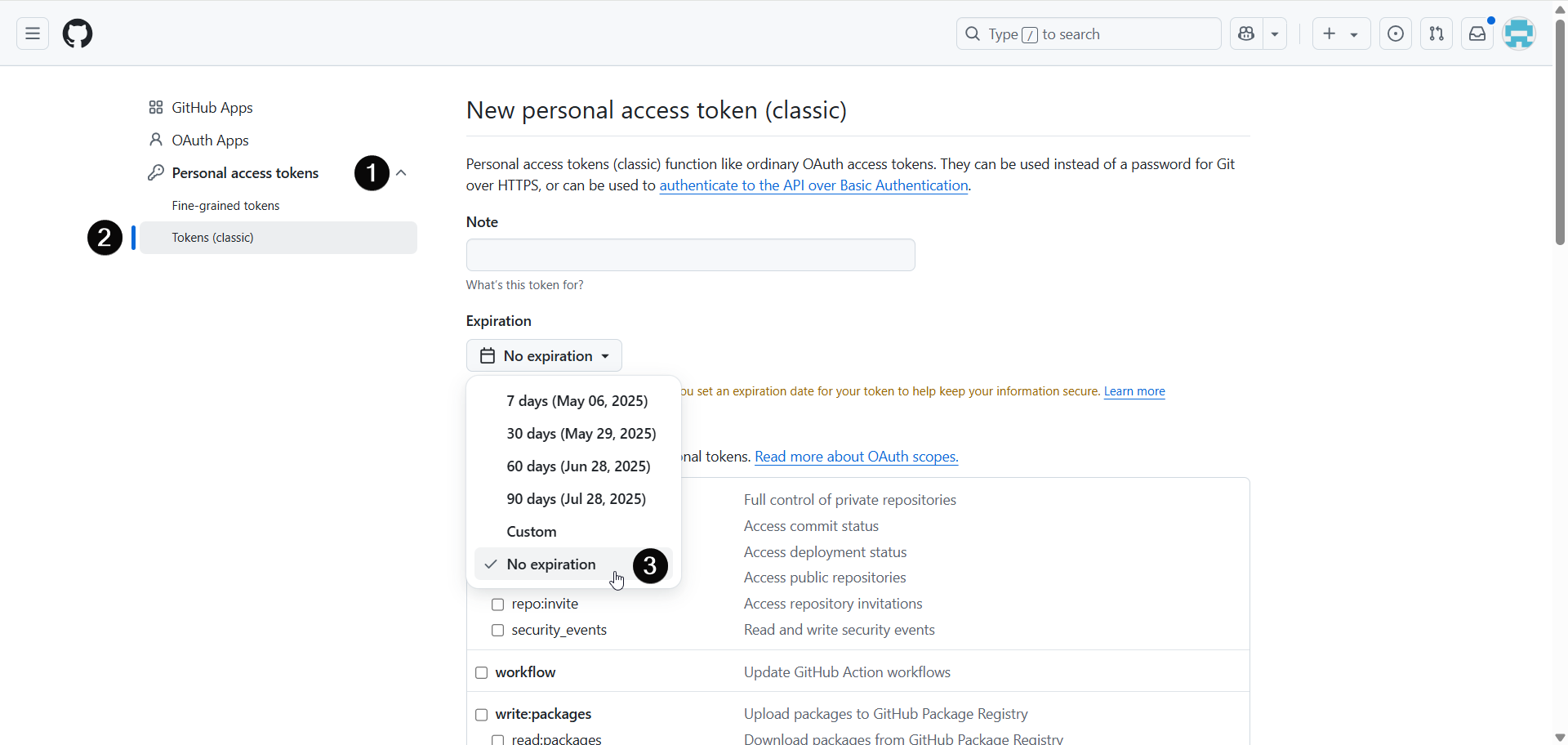Screen dimensions: 1568x745
Task: Enable the security_events scope
Action: pos(497,630)
